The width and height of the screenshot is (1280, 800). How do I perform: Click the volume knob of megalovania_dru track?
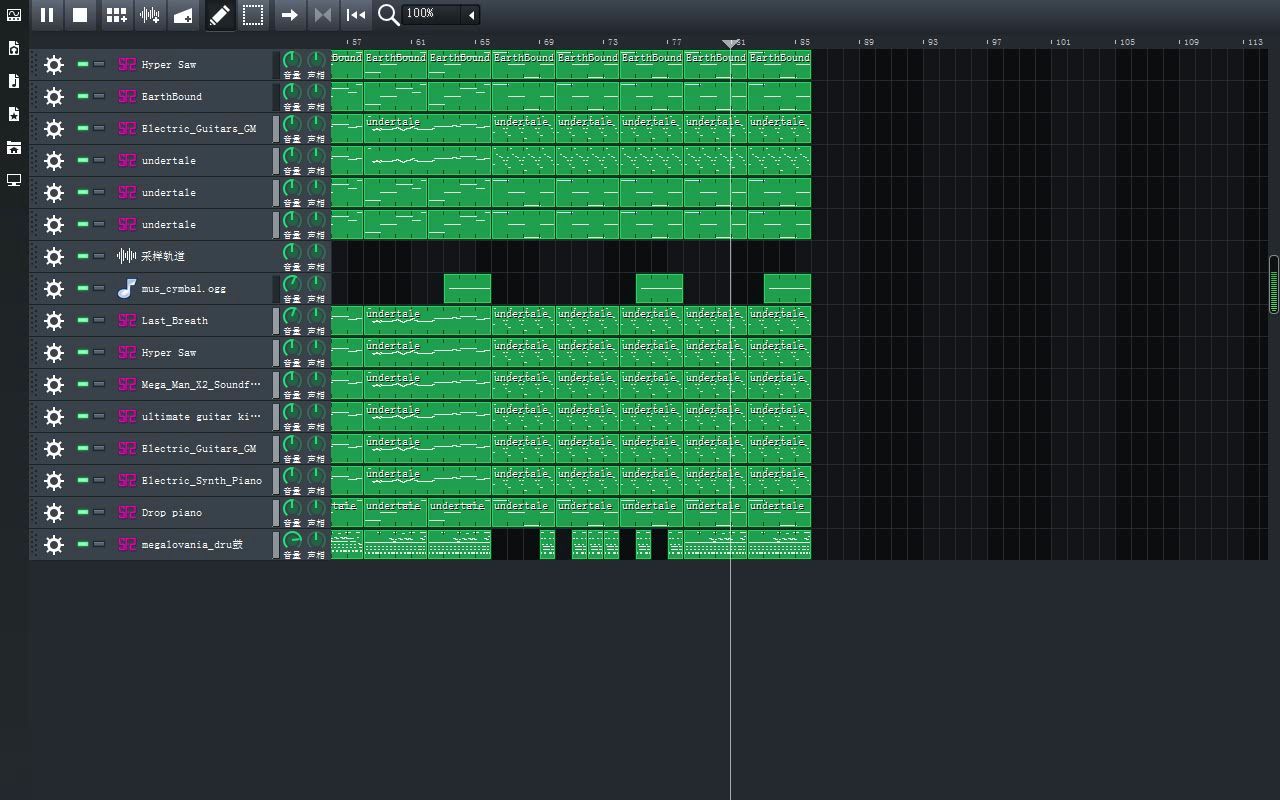[x=292, y=540]
